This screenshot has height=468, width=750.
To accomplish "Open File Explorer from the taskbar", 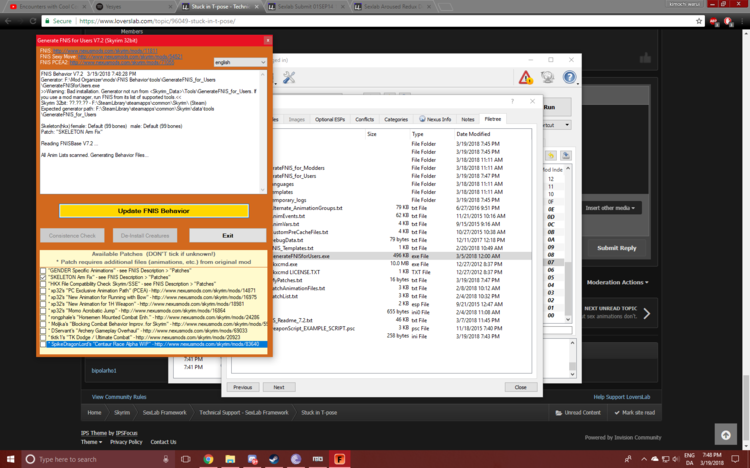I will point(230,459).
